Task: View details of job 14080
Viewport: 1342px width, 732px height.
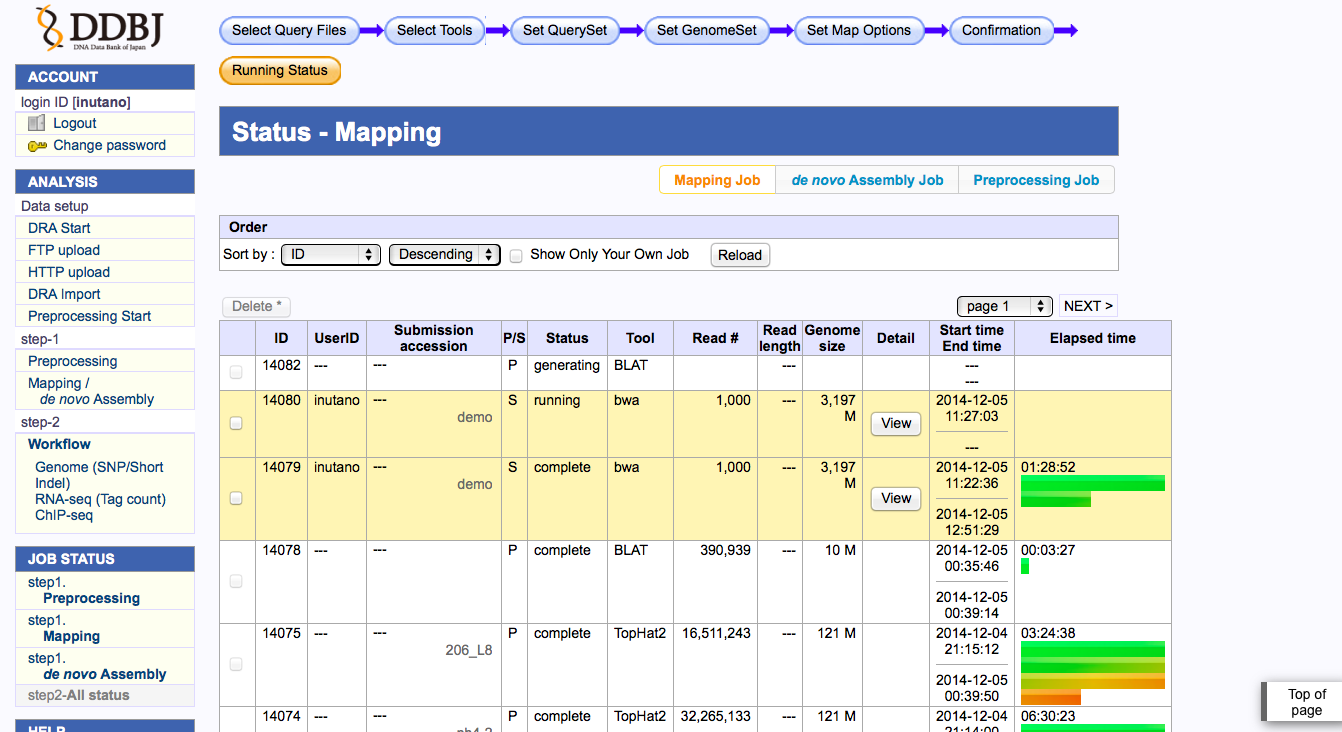Action: (x=896, y=423)
